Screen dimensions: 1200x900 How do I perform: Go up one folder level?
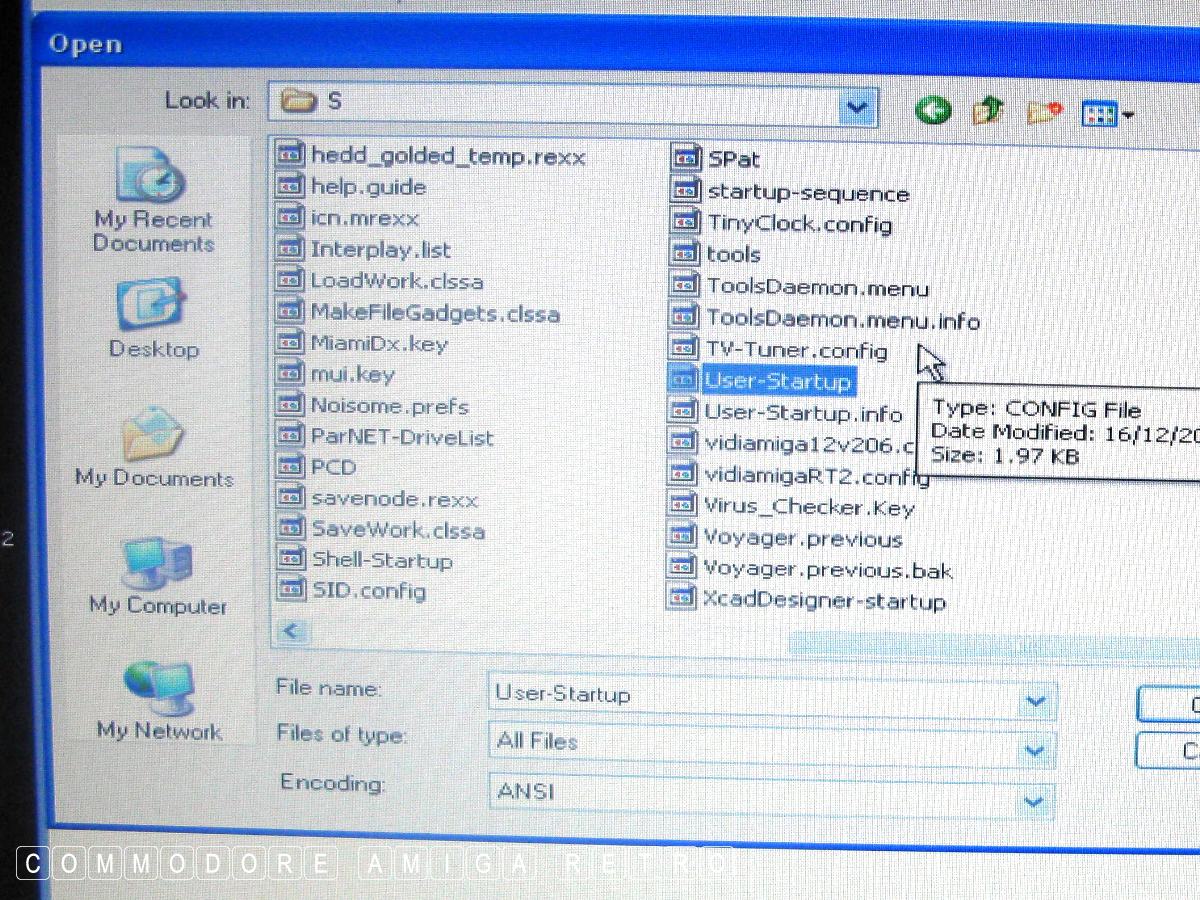tap(987, 111)
